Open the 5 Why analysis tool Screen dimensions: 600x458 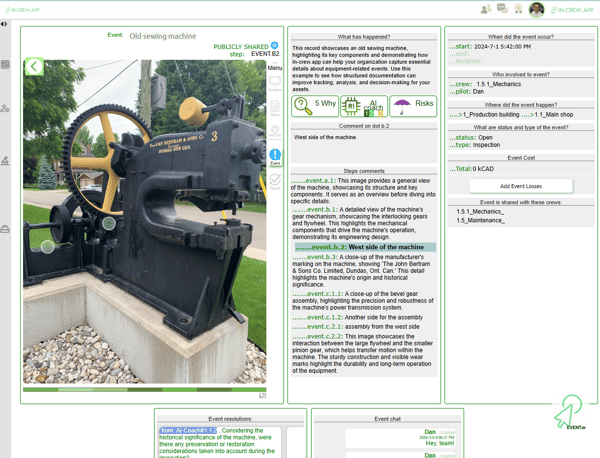pyautogui.click(x=315, y=104)
